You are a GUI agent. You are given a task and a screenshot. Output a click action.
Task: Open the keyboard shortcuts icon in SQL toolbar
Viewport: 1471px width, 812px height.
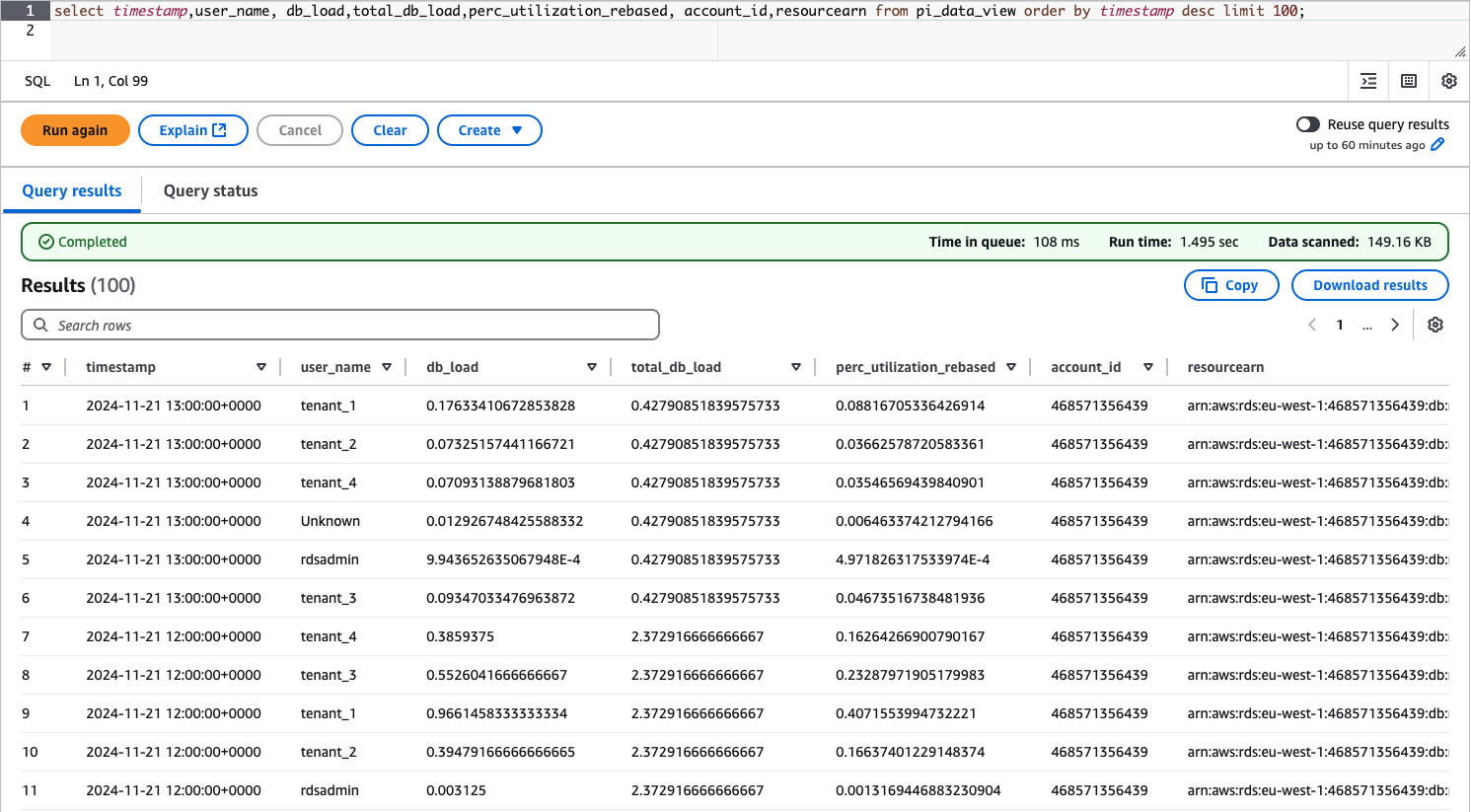(x=1408, y=81)
